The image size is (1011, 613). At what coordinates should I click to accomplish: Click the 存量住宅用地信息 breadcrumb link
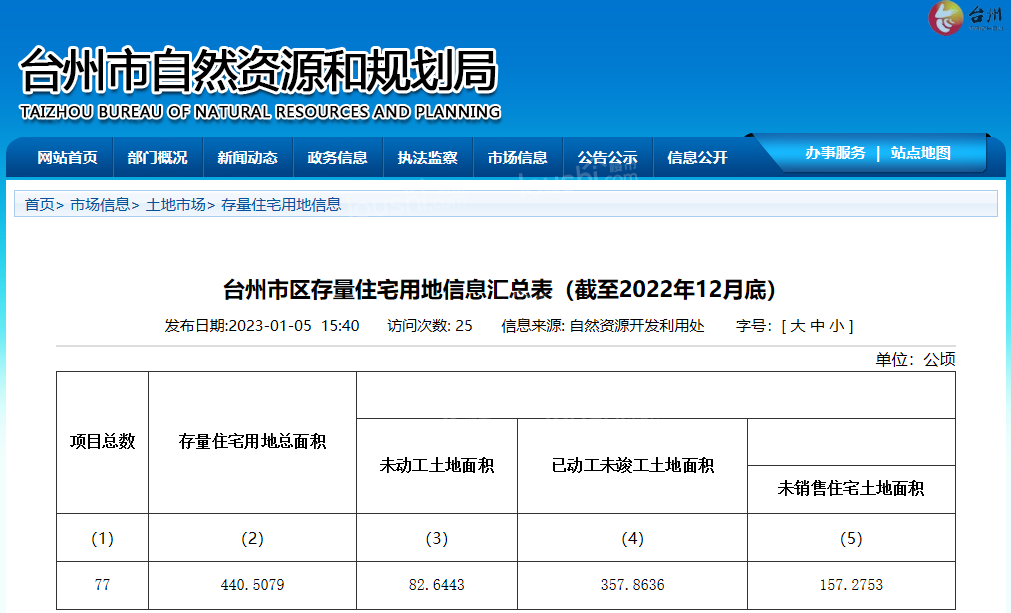pos(281,204)
